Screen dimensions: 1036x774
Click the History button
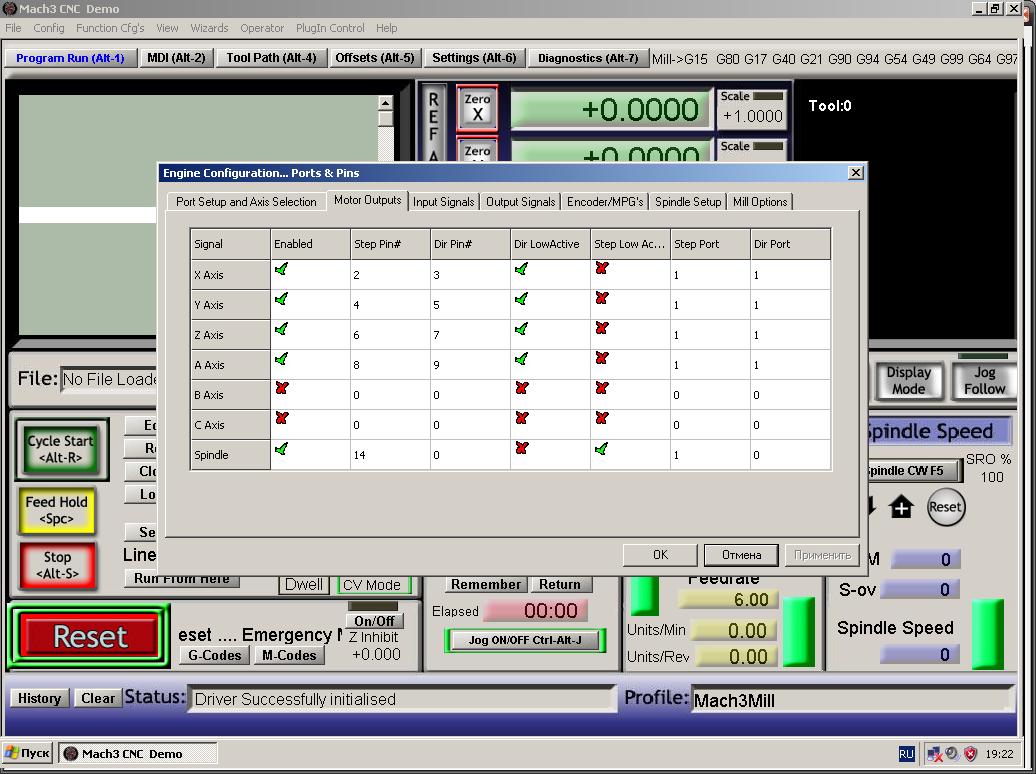[x=39, y=698]
